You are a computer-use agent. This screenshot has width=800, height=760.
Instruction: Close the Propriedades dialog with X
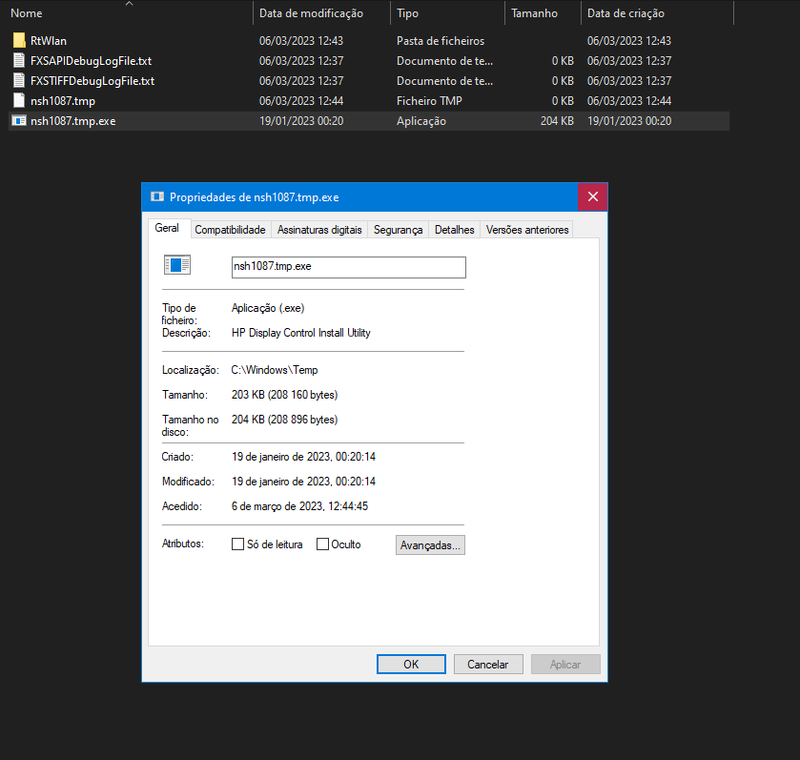coord(592,197)
